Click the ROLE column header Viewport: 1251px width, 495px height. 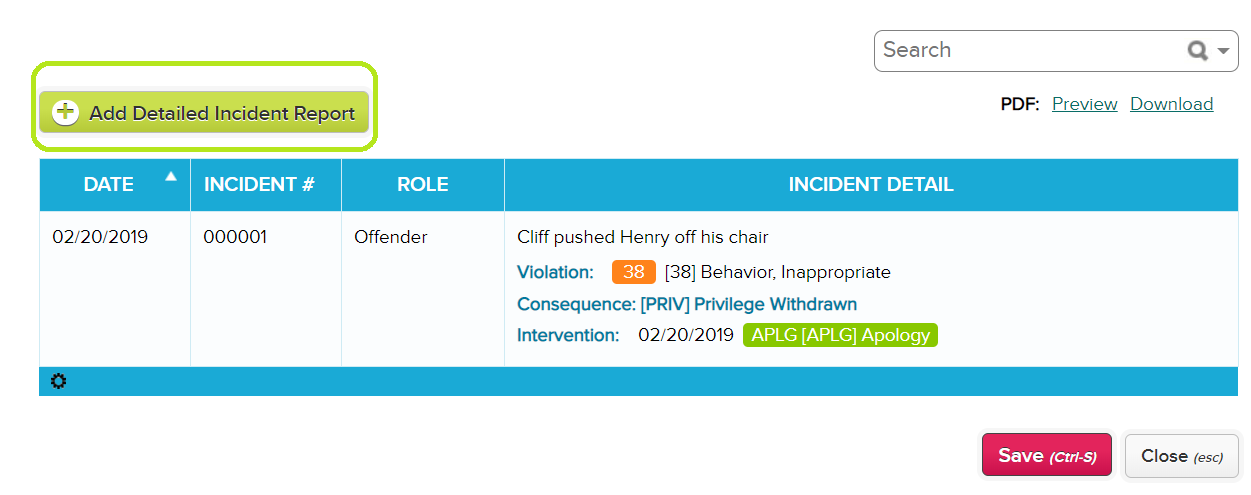coord(422,184)
